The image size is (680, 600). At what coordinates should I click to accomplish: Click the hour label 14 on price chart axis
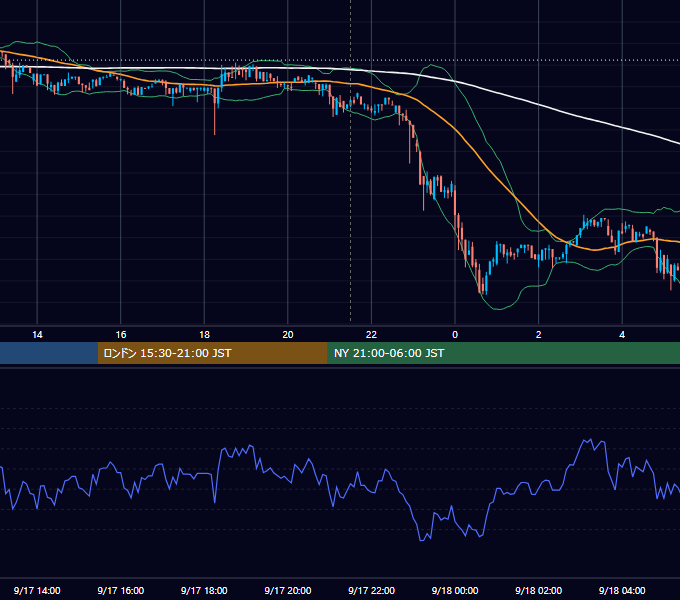[x=37, y=335]
